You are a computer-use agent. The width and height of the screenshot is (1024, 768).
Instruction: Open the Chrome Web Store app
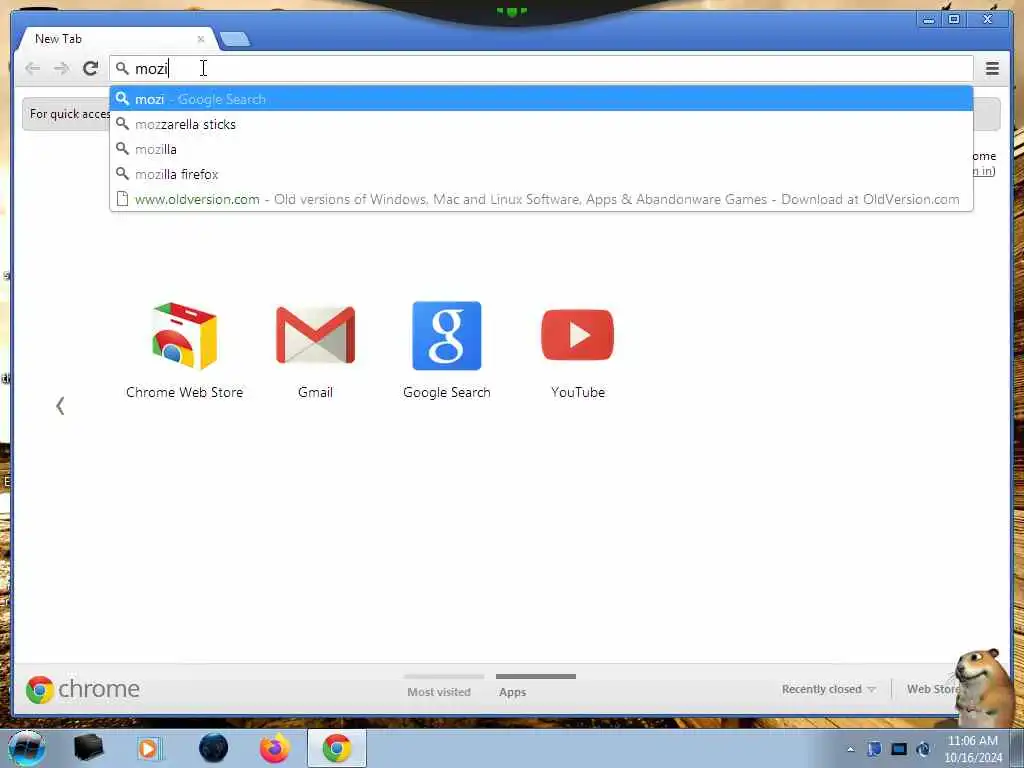tap(184, 351)
